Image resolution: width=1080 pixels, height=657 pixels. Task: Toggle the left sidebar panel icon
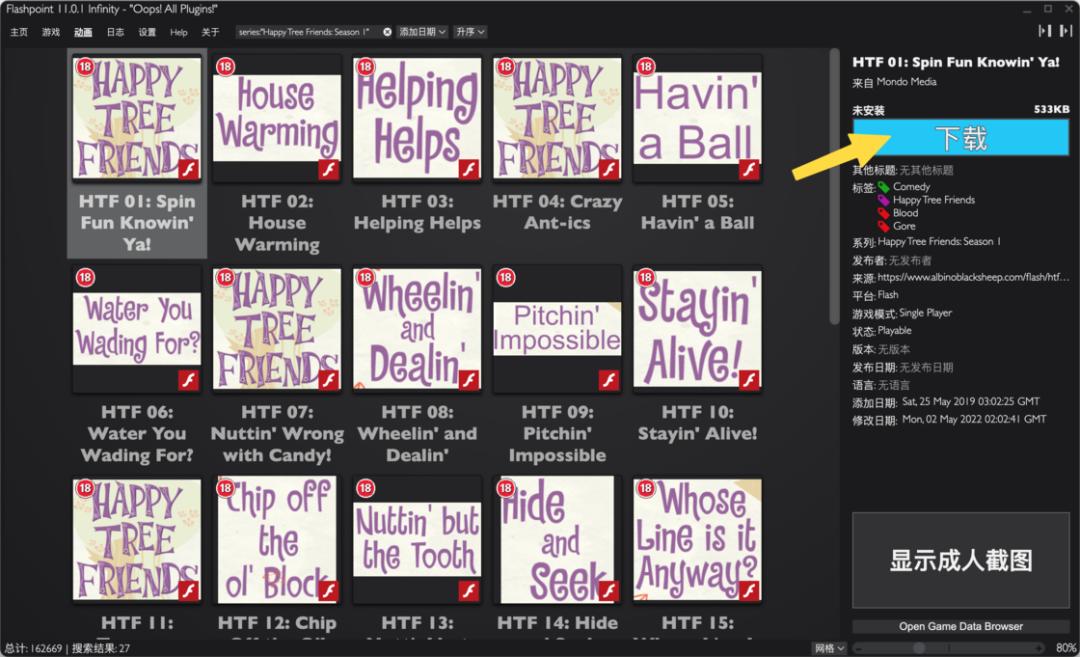[x=1045, y=30]
